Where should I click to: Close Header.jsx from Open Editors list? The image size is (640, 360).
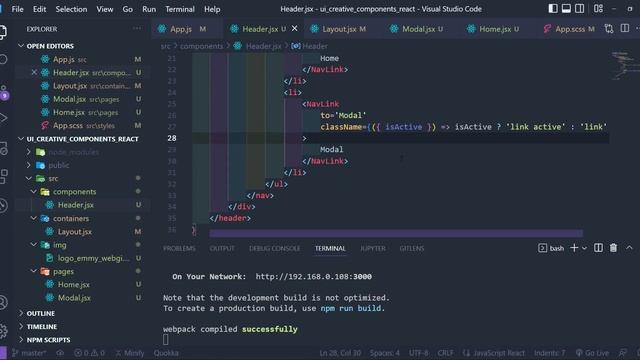pos(34,72)
